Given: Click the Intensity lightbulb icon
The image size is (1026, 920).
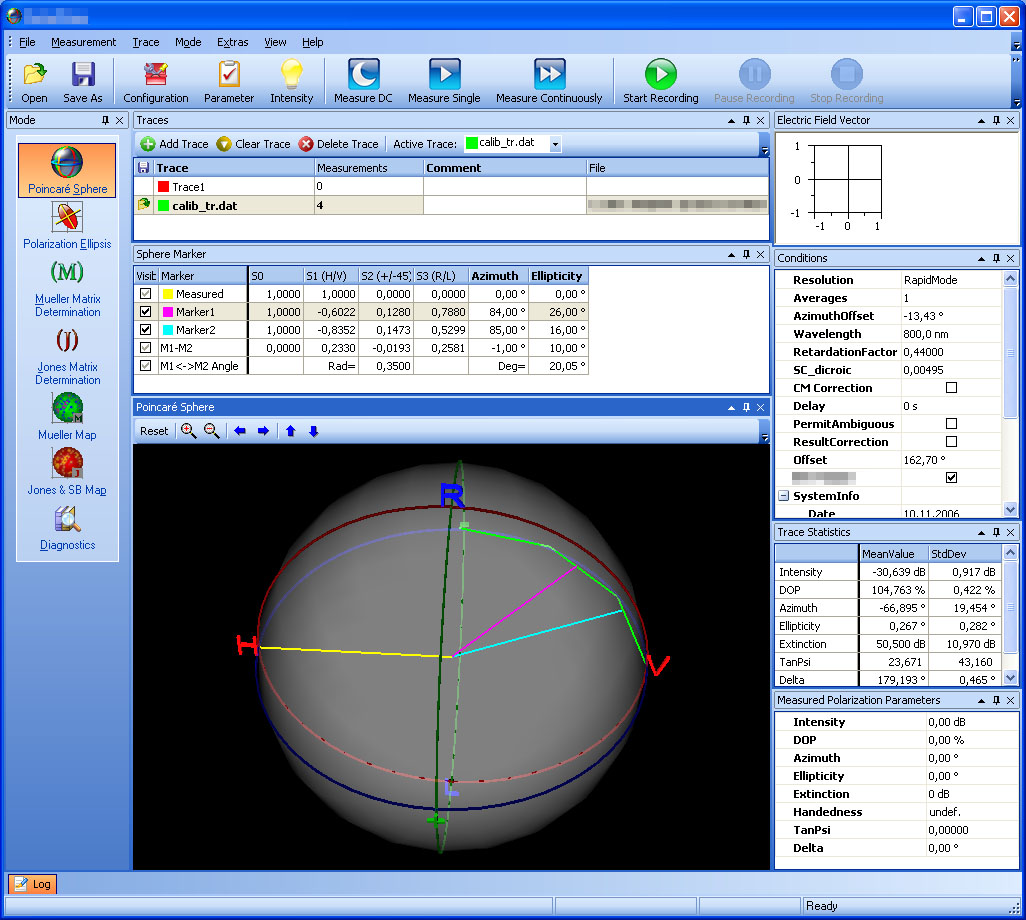Looking at the screenshot, I should (x=292, y=73).
